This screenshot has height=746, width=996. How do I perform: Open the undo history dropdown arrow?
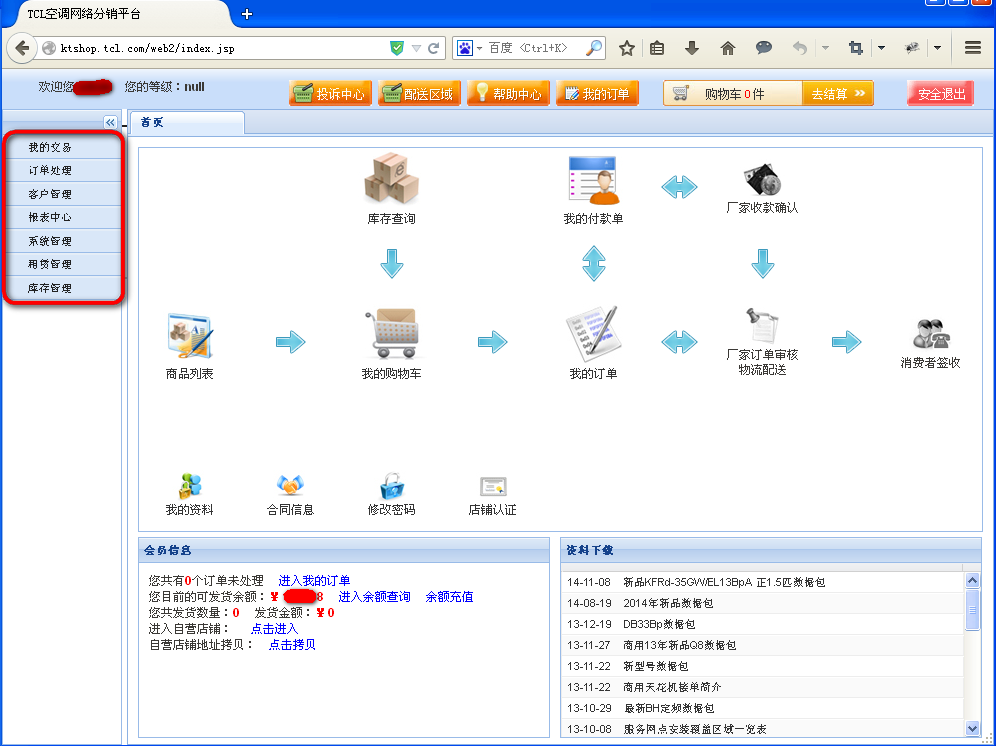point(825,48)
